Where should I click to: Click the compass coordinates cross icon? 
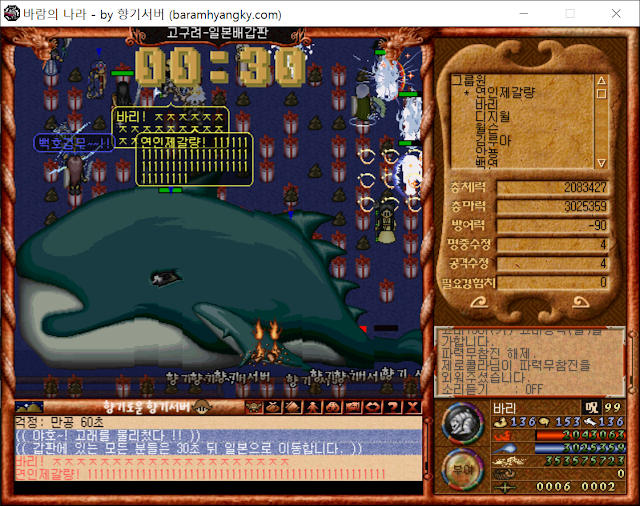tap(504, 487)
